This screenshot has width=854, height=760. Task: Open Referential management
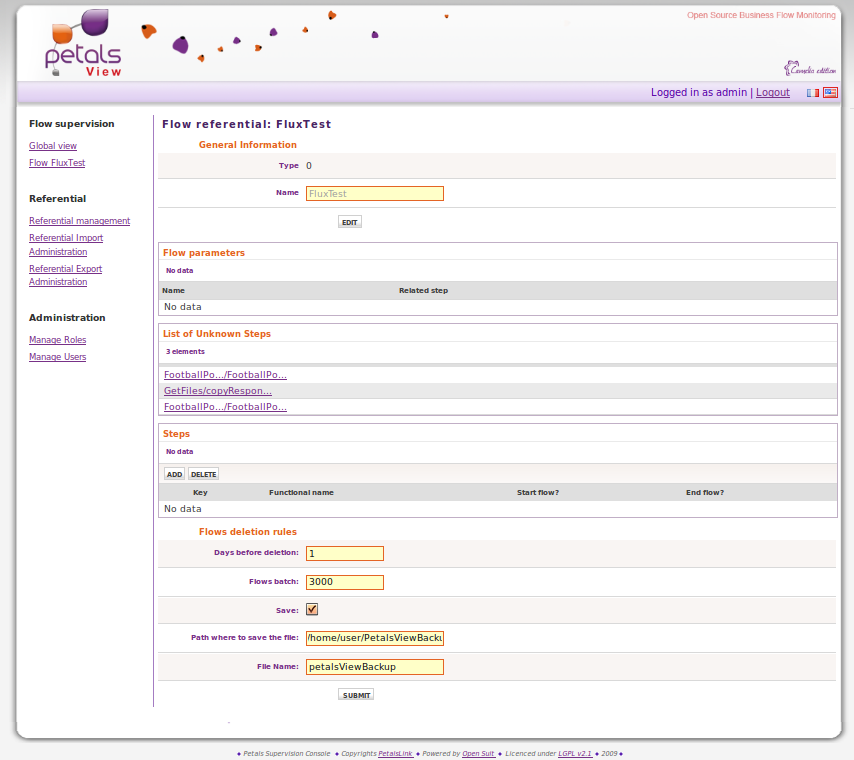(x=79, y=221)
